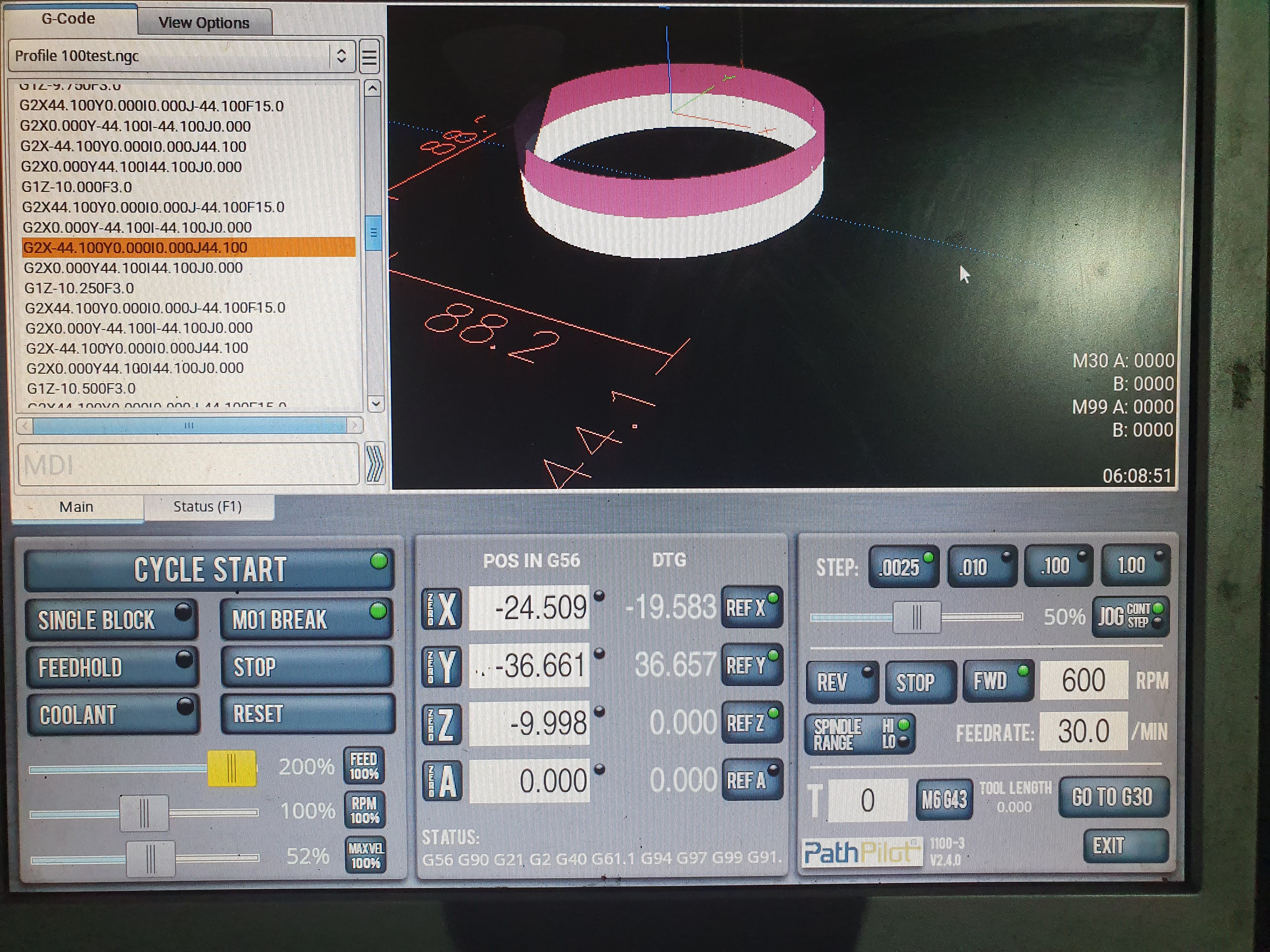The width and height of the screenshot is (1270, 952).
Task: Click the Zero Y axis icon
Action: [442, 666]
